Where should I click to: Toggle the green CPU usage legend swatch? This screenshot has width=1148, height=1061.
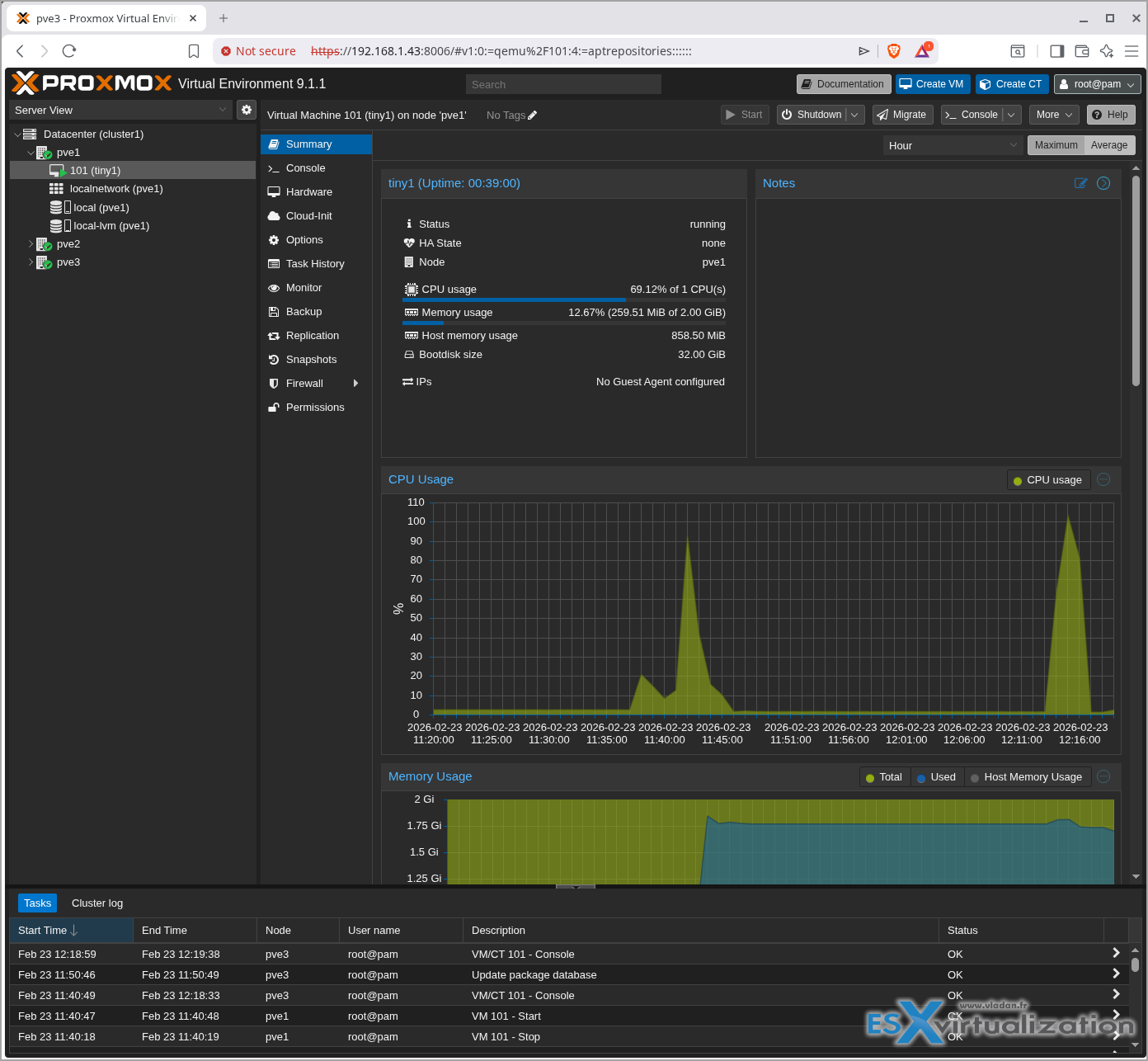(x=1018, y=480)
